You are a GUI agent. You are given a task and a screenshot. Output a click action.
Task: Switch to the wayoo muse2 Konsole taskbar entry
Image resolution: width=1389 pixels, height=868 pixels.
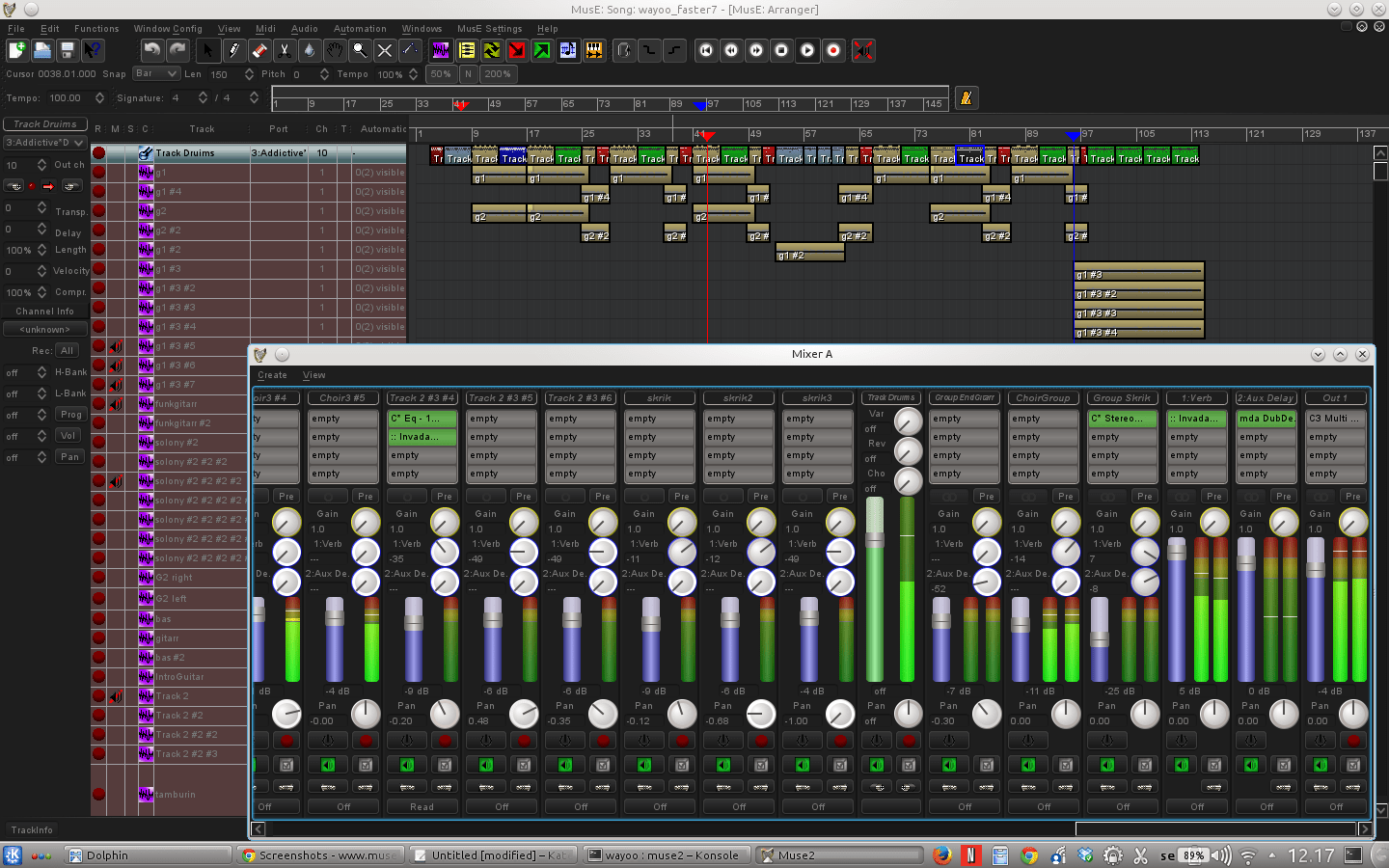[x=666, y=854]
